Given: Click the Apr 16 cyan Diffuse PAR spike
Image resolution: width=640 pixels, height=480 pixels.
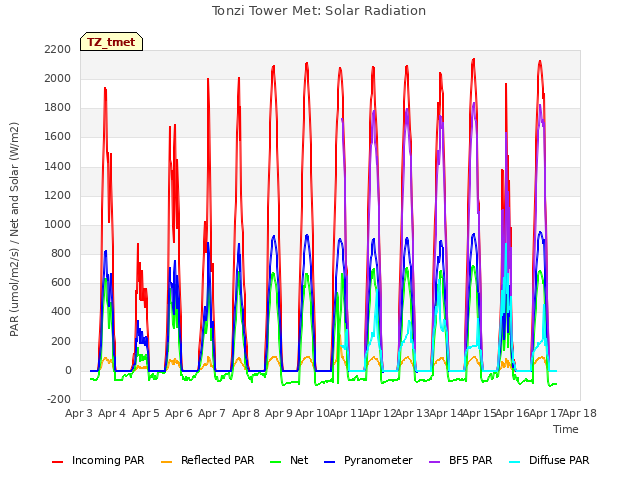Looking at the screenshot, I should coord(506,245).
